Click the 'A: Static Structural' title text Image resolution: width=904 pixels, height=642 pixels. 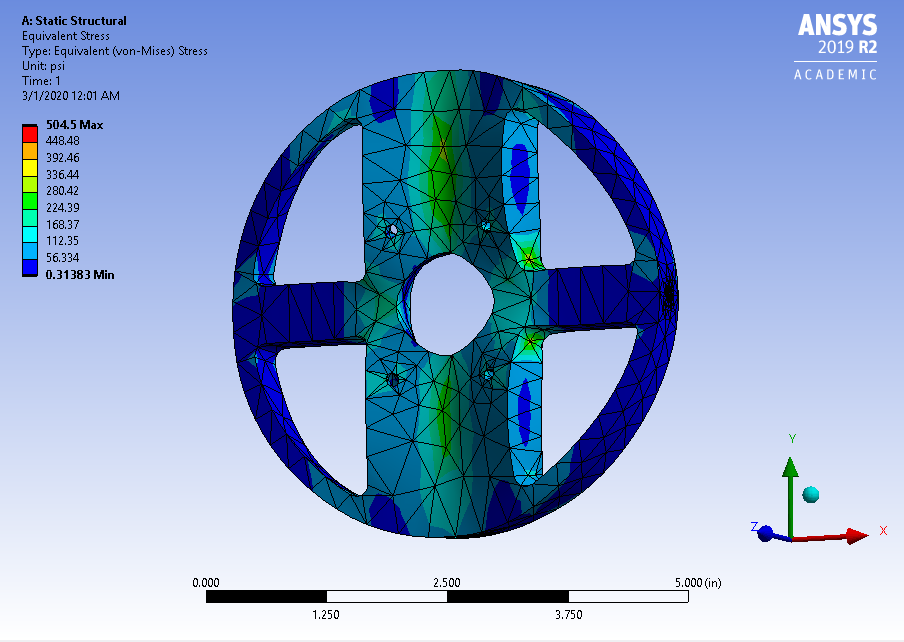(x=74, y=21)
